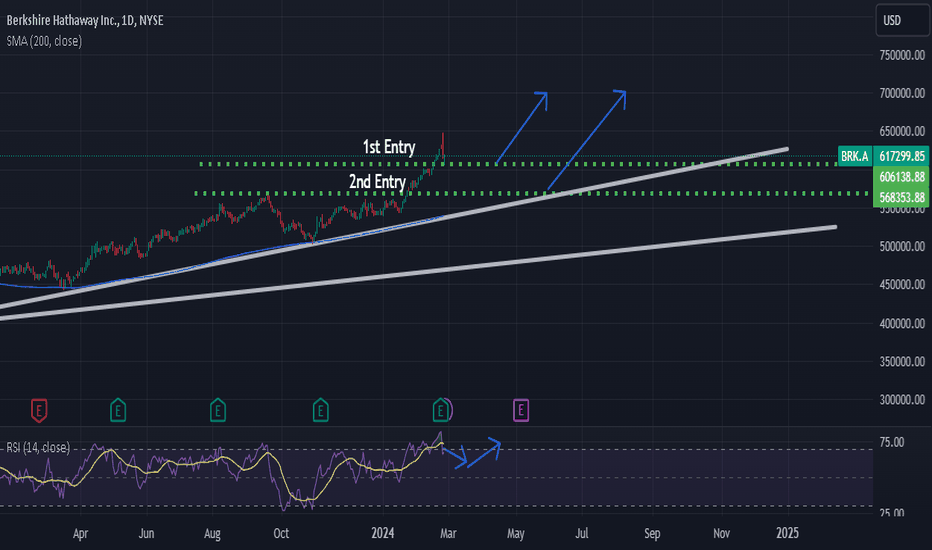Screen dimensions: 932x550
Task: Click the green earnings marker above Aug
Action: pos(218,410)
